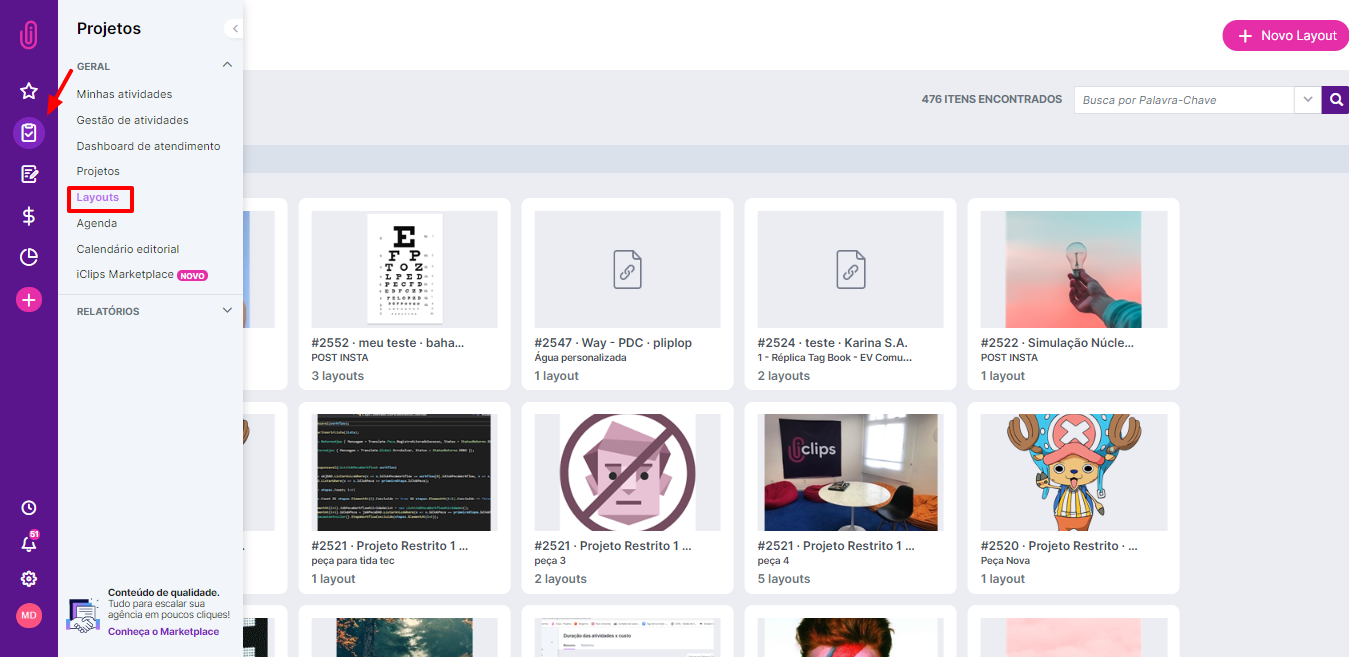Screen dimensions: 1349x657
Task: Click 'Água personalizada' subtitle
Action: [x=581, y=357]
